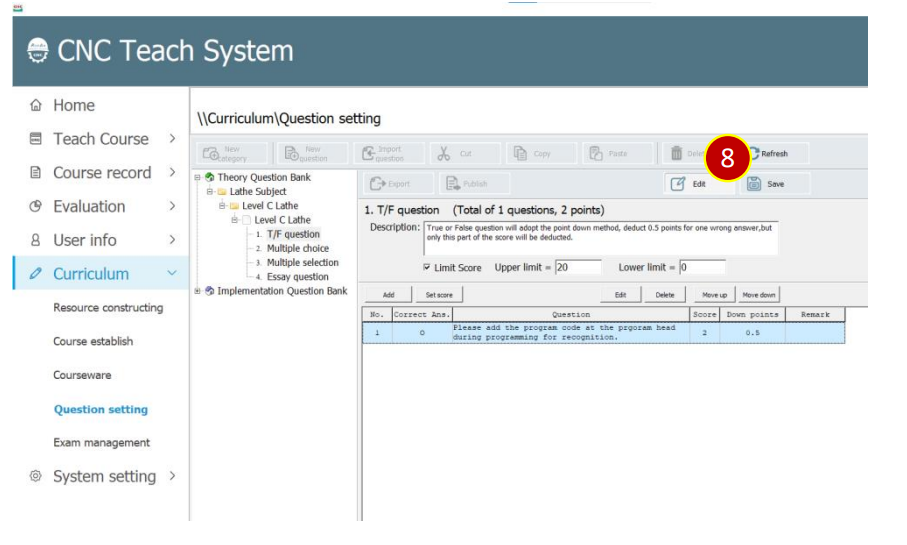The image size is (907, 545).
Task: Click the Edit button above question table
Action: click(x=620, y=294)
